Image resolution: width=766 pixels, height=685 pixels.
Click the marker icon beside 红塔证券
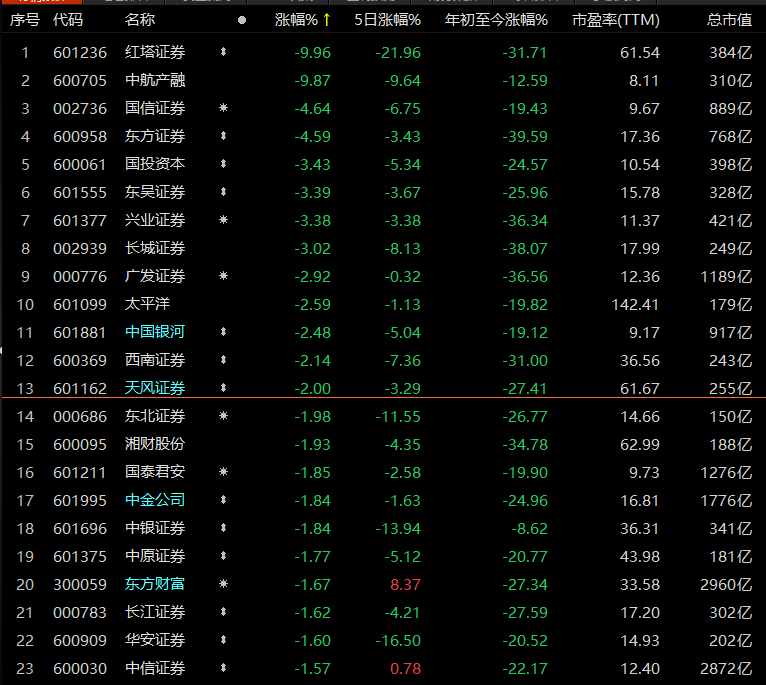223,52
